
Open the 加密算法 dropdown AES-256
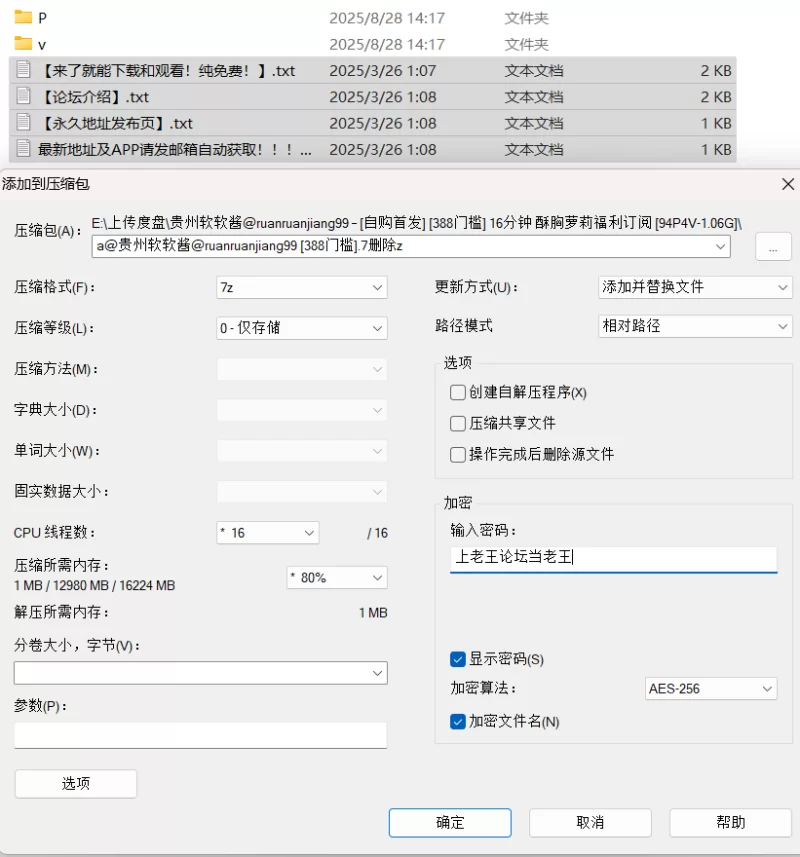tap(710, 689)
